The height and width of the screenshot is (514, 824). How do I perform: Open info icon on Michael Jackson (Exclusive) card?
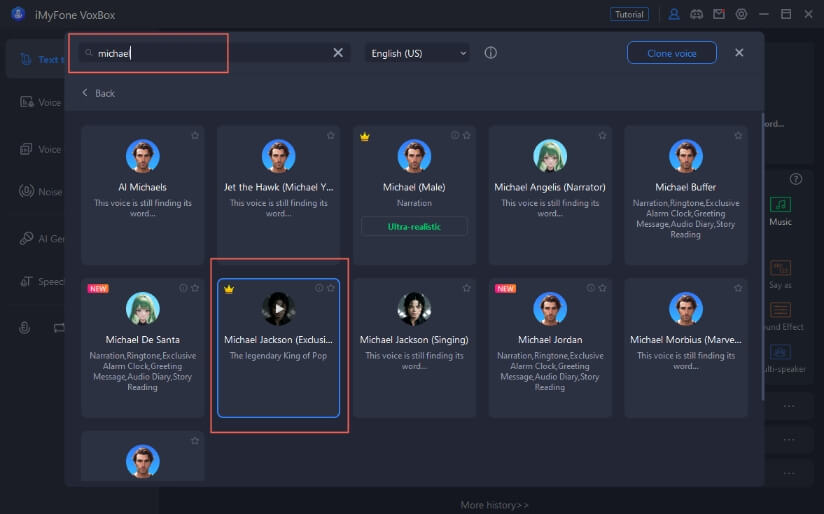click(x=319, y=288)
